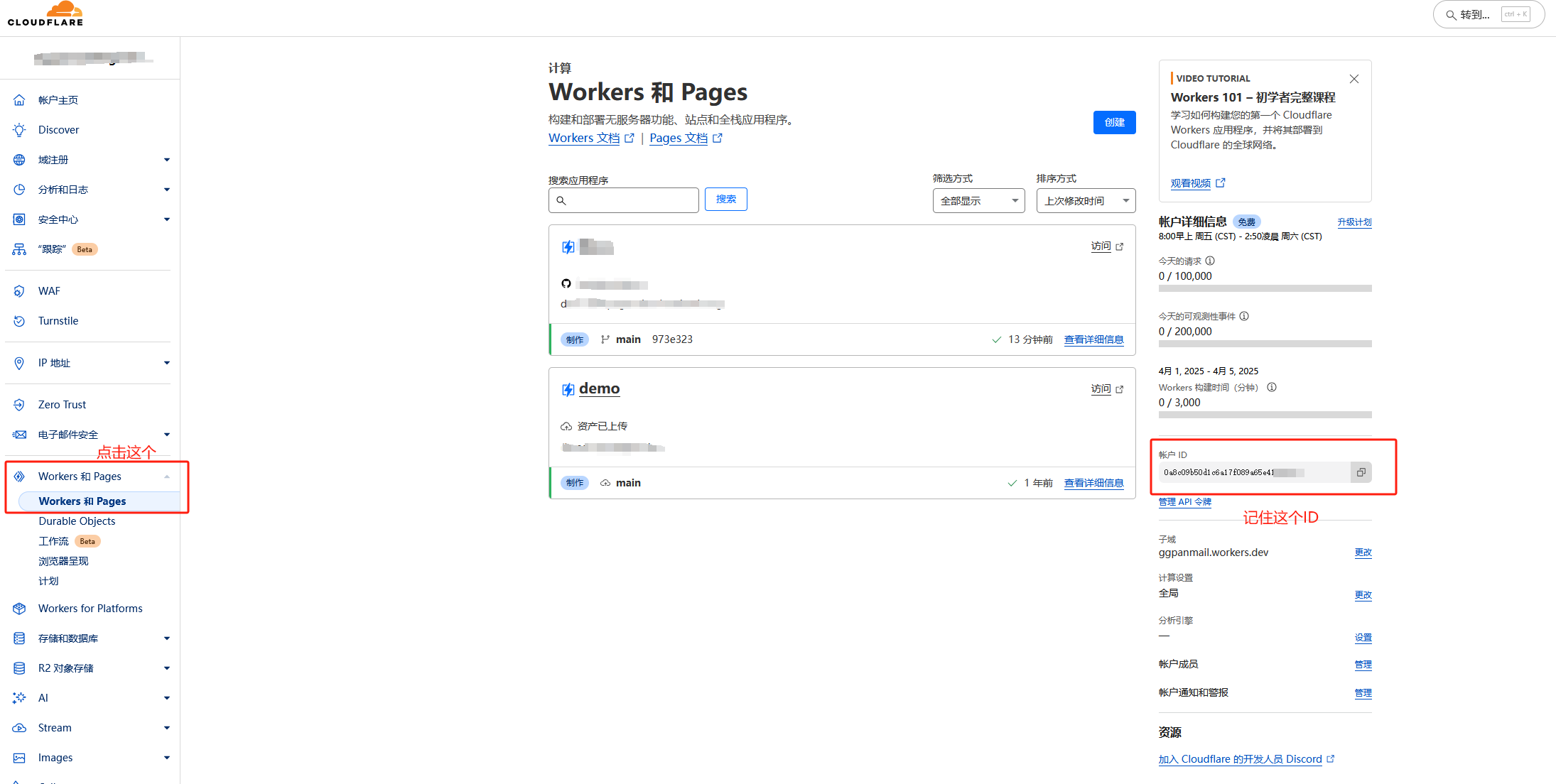Open the 全部显示 filter dropdown
Image resolution: width=1556 pixels, height=784 pixels.
click(978, 201)
